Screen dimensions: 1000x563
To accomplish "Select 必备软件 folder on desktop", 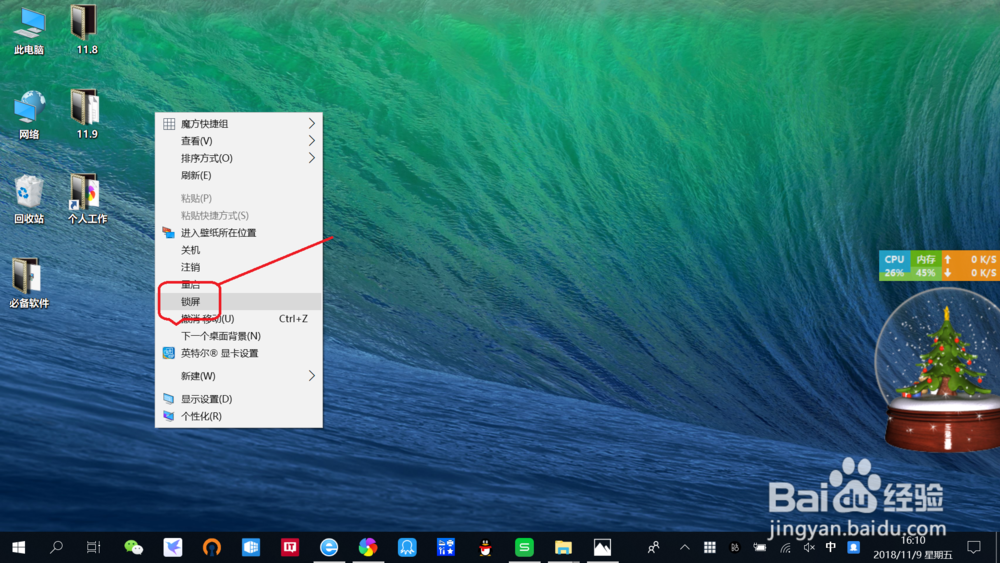I will pos(29,284).
